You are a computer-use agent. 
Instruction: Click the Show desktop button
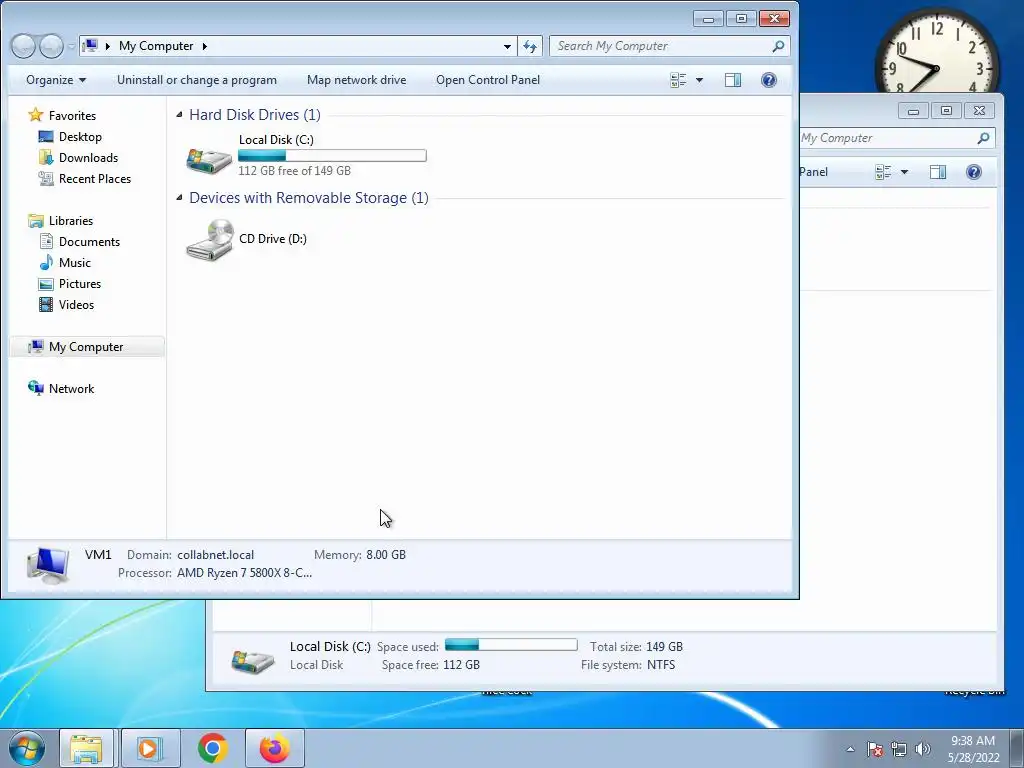click(x=1017, y=749)
